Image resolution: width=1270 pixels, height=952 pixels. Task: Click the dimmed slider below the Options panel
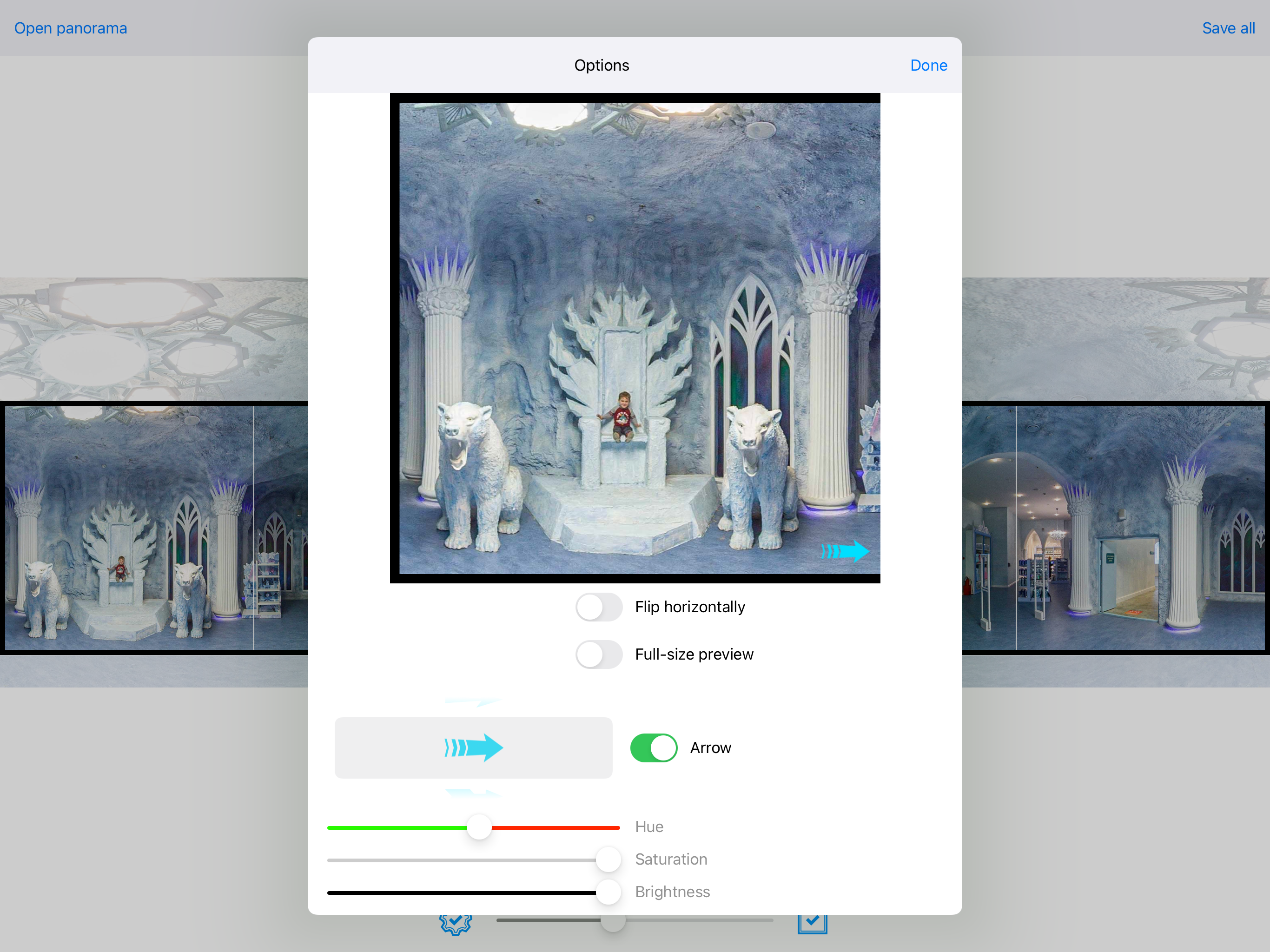[613, 922]
